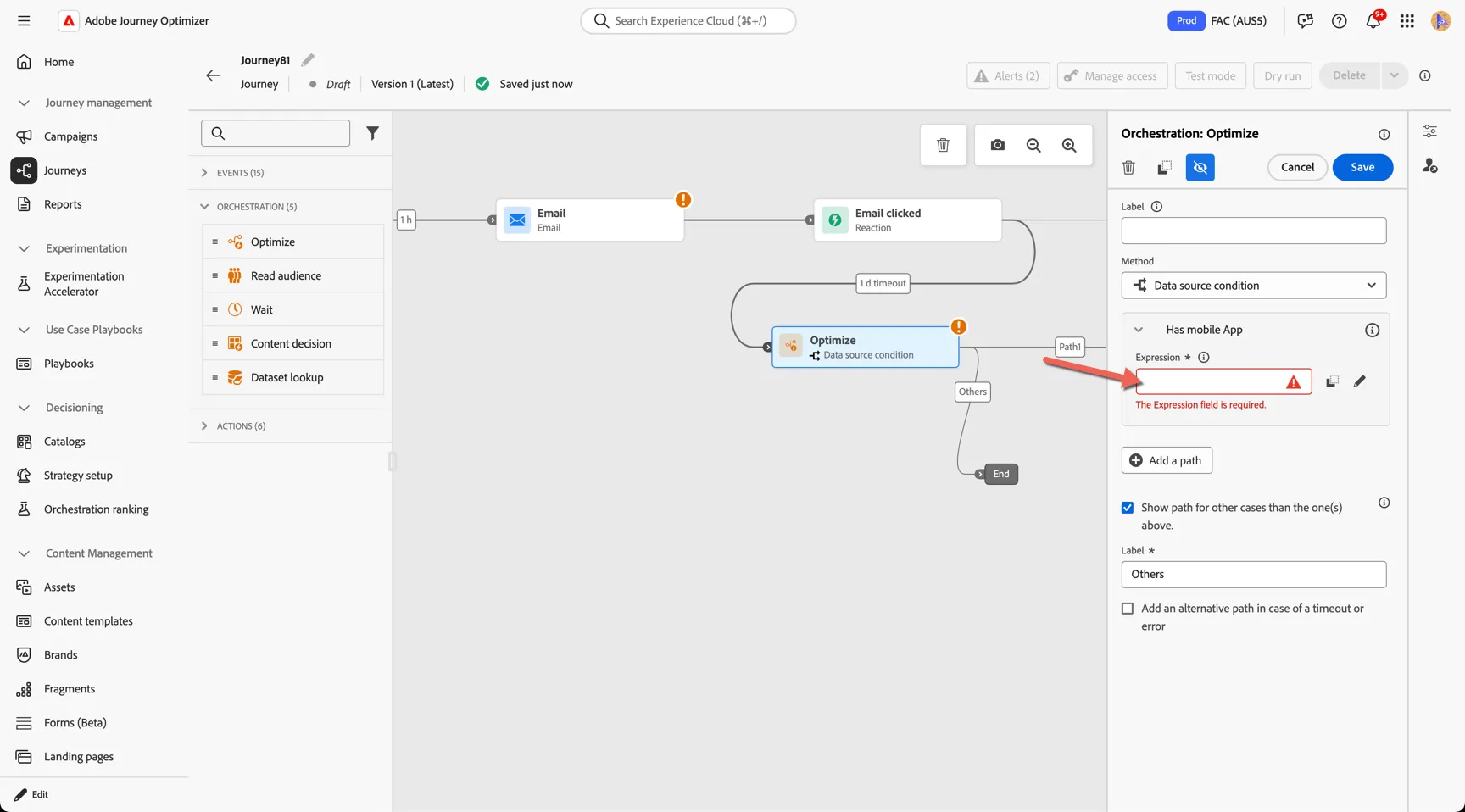The width and height of the screenshot is (1465, 812).
Task: Zoom in the journey canvas
Action: point(1069,145)
